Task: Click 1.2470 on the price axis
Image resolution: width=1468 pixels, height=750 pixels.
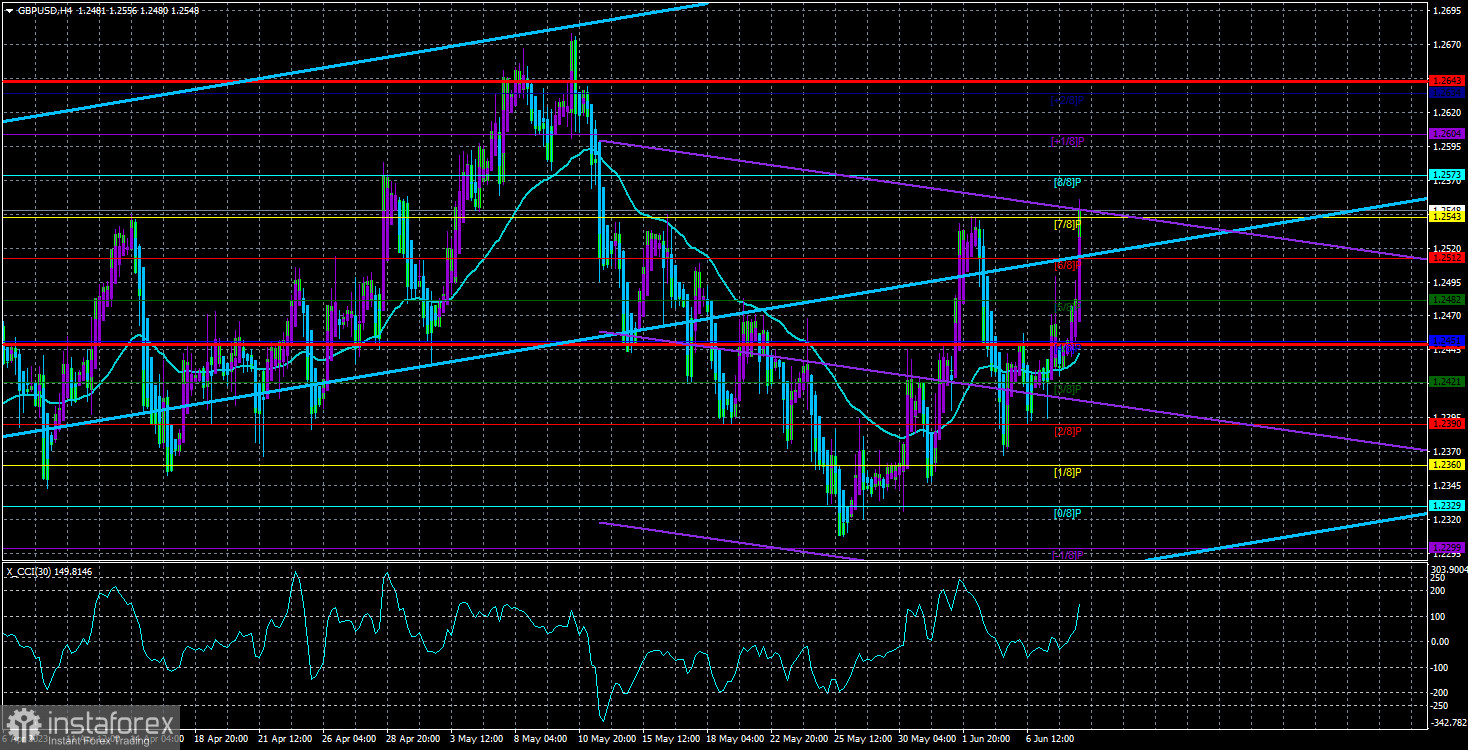Action: click(x=1446, y=316)
